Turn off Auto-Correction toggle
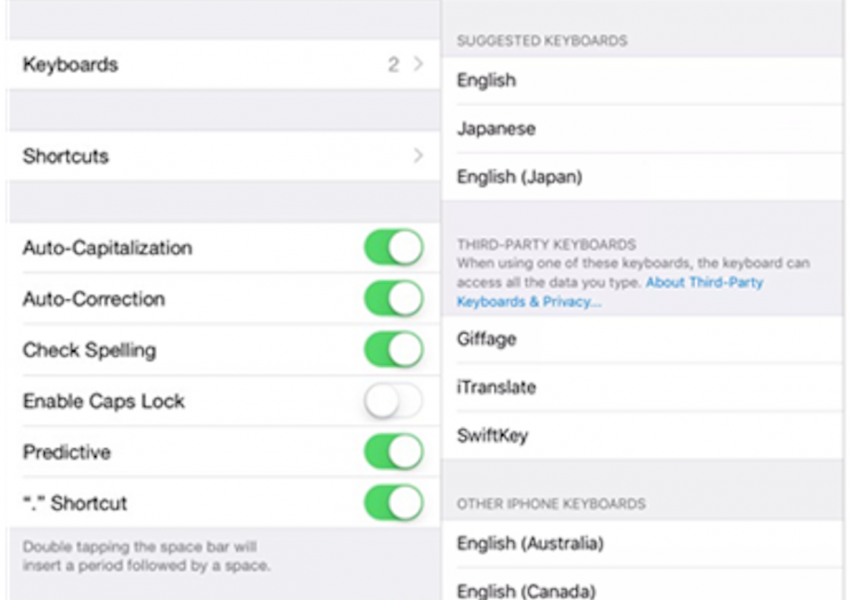The height and width of the screenshot is (600, 850). (393, 299)
